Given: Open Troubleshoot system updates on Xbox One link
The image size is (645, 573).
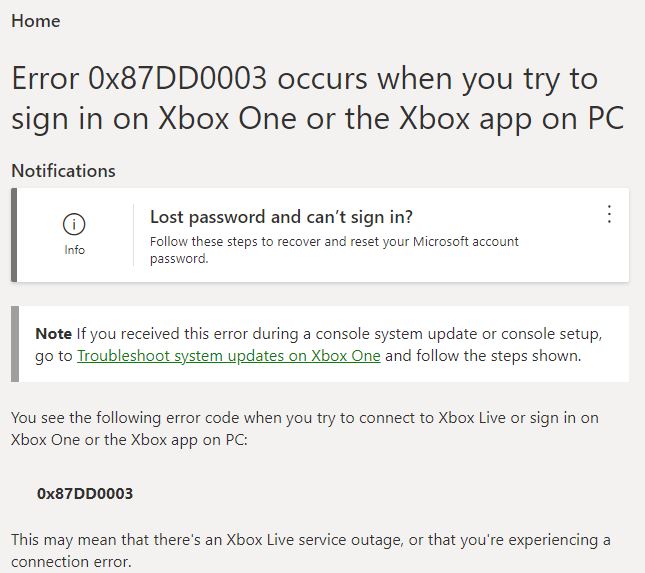Looking at the screenshot, I should (229, 356).
